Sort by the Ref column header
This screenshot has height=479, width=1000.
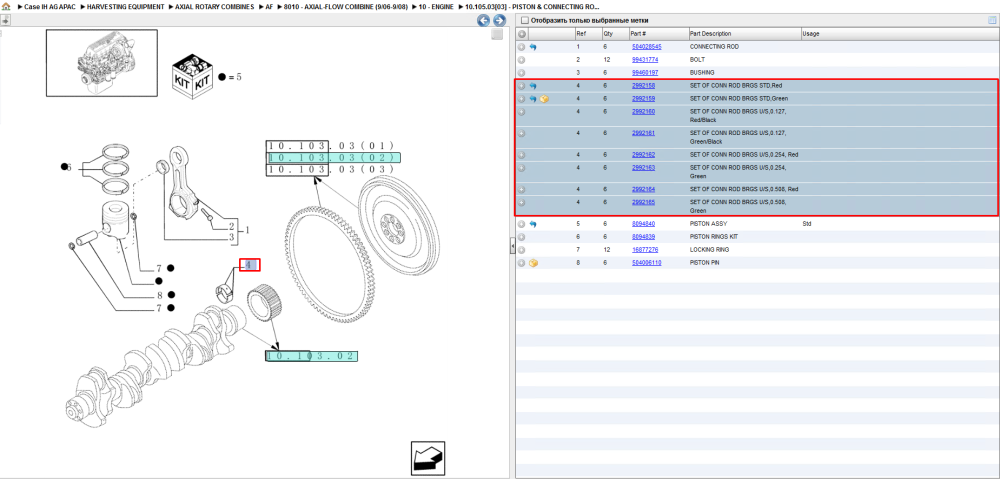tap(589, 34)
